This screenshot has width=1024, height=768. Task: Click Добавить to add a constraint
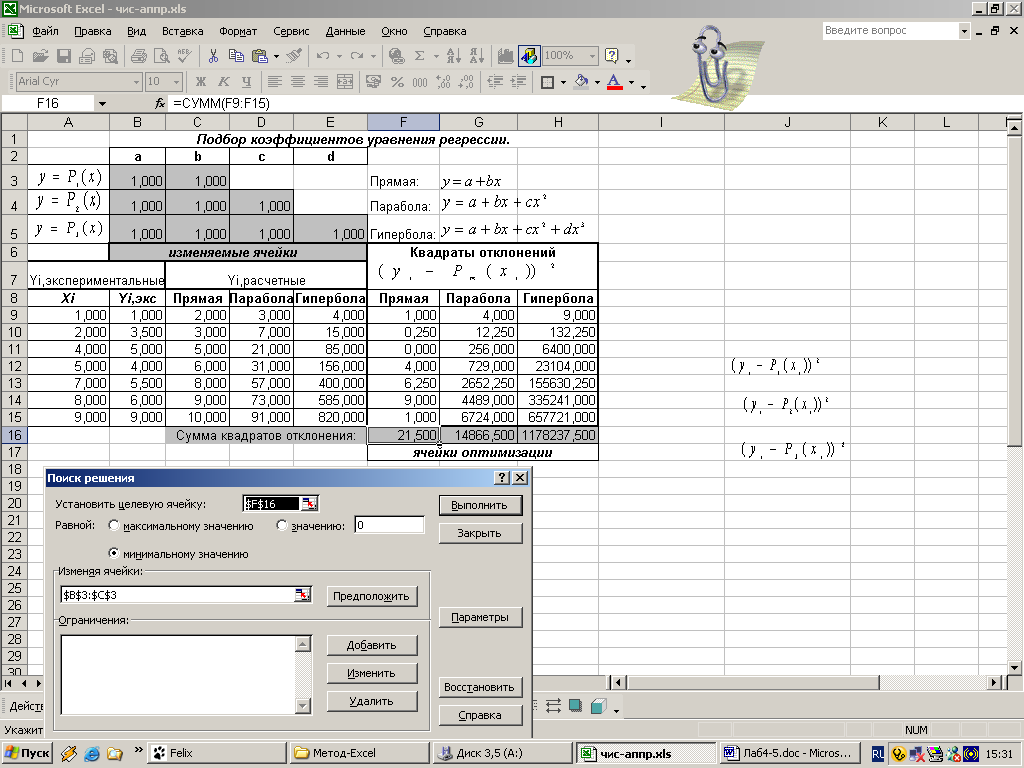pyautogui.click(x=372, y=645)
